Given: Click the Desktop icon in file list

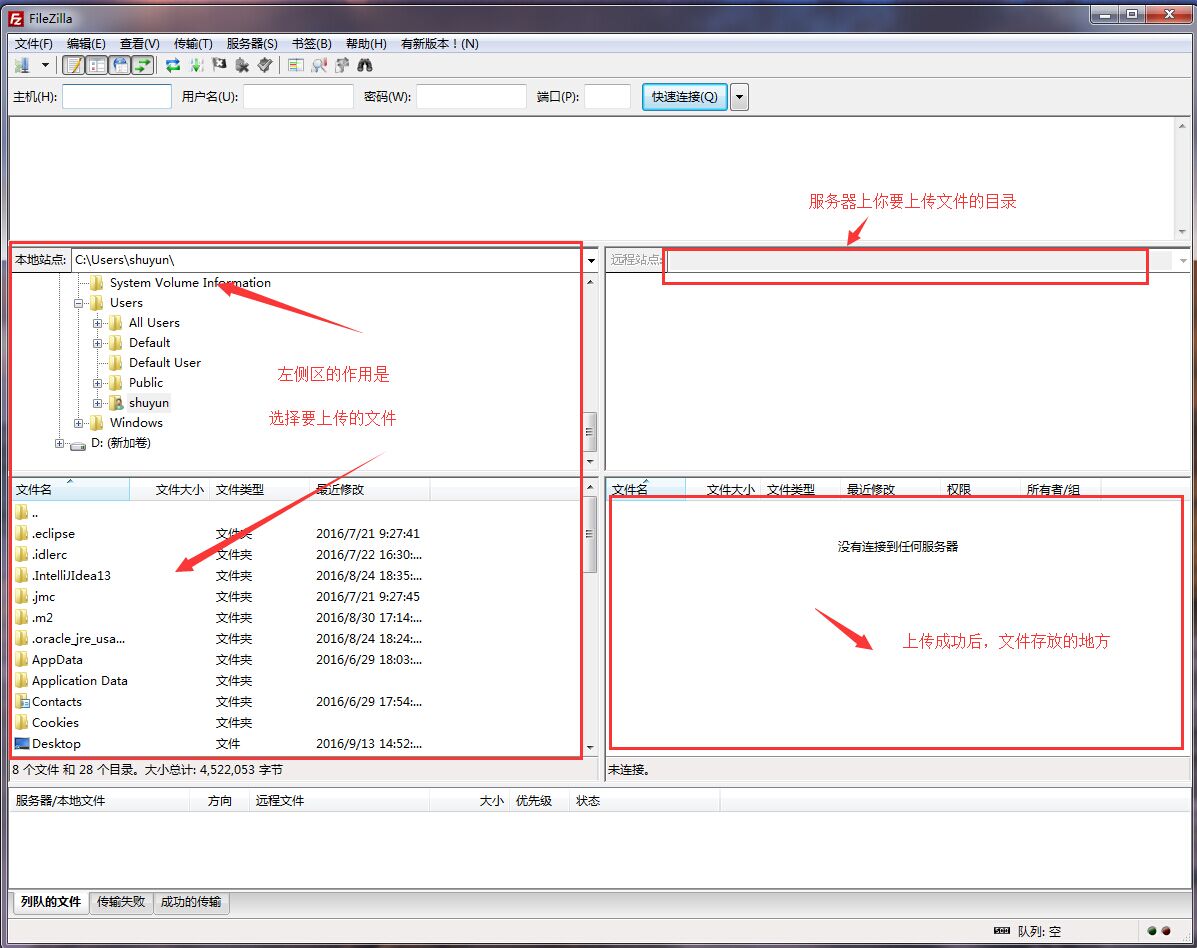Looking at the screenshot, I should (21, 743).
